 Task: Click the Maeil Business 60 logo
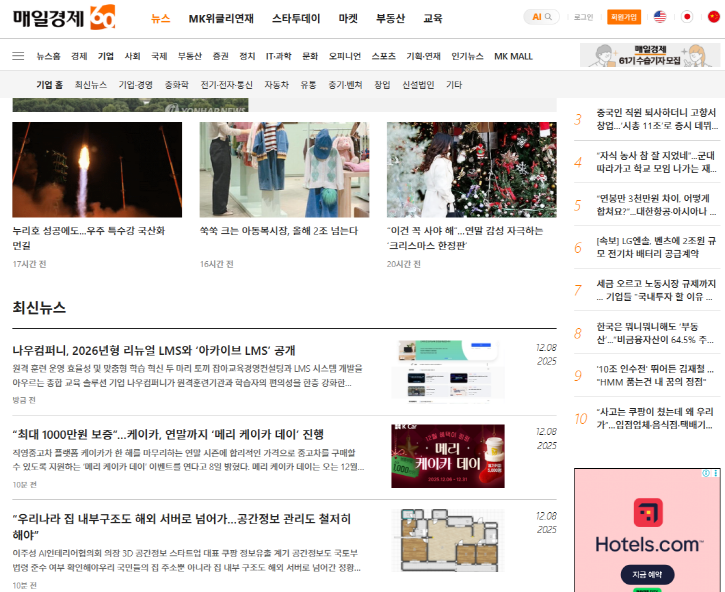point(64,18)
